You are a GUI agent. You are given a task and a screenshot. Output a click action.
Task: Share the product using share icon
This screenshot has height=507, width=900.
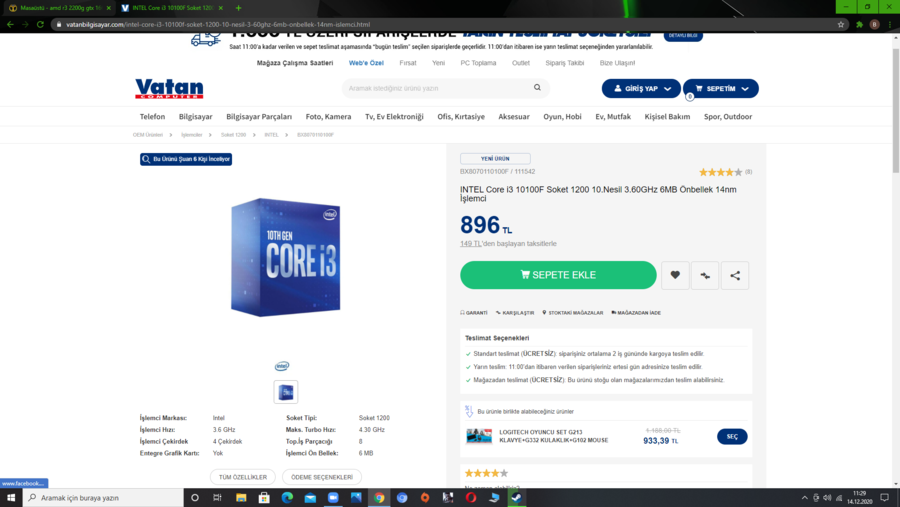click(735, 275)
